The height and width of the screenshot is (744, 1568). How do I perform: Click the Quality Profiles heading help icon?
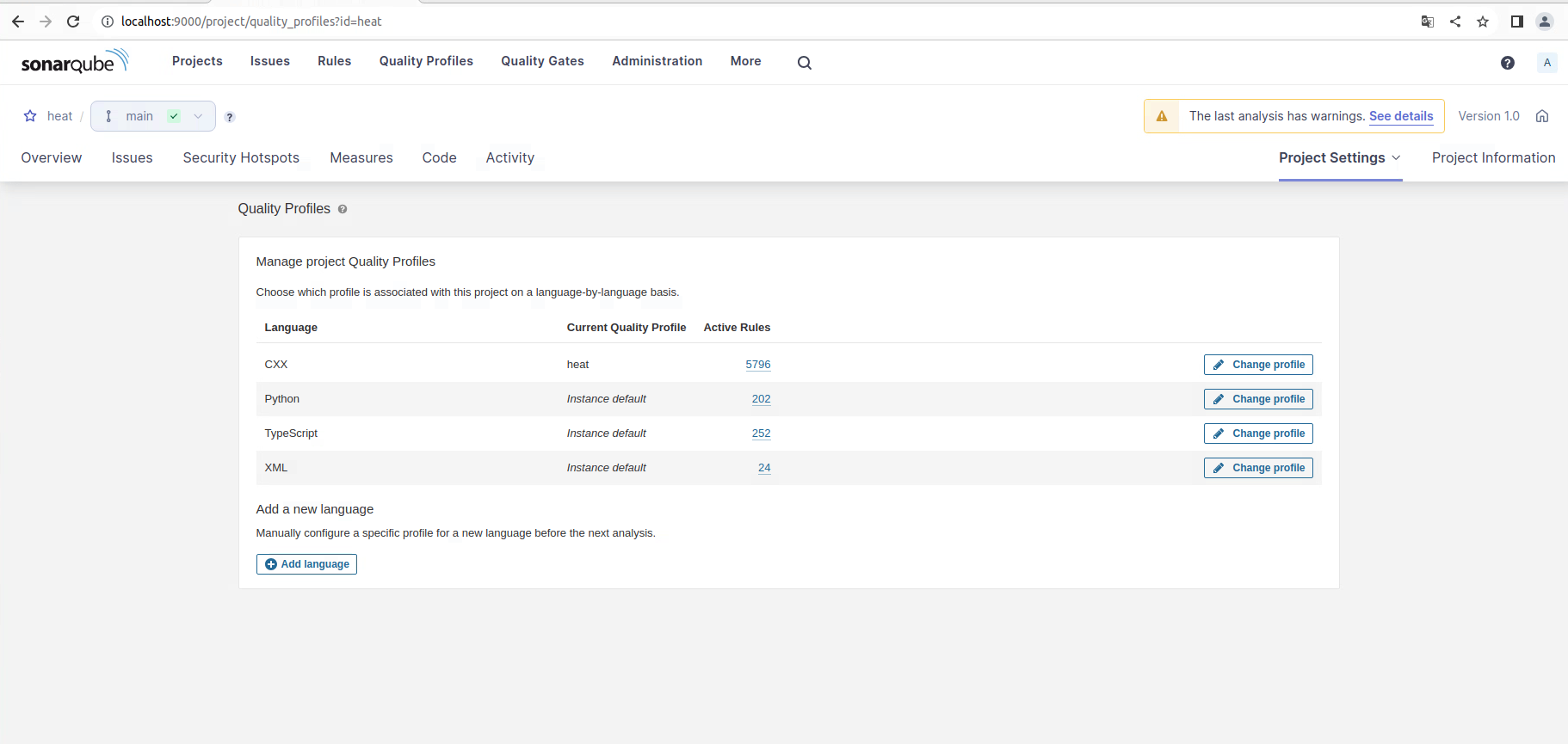click(x=343, y=209)
